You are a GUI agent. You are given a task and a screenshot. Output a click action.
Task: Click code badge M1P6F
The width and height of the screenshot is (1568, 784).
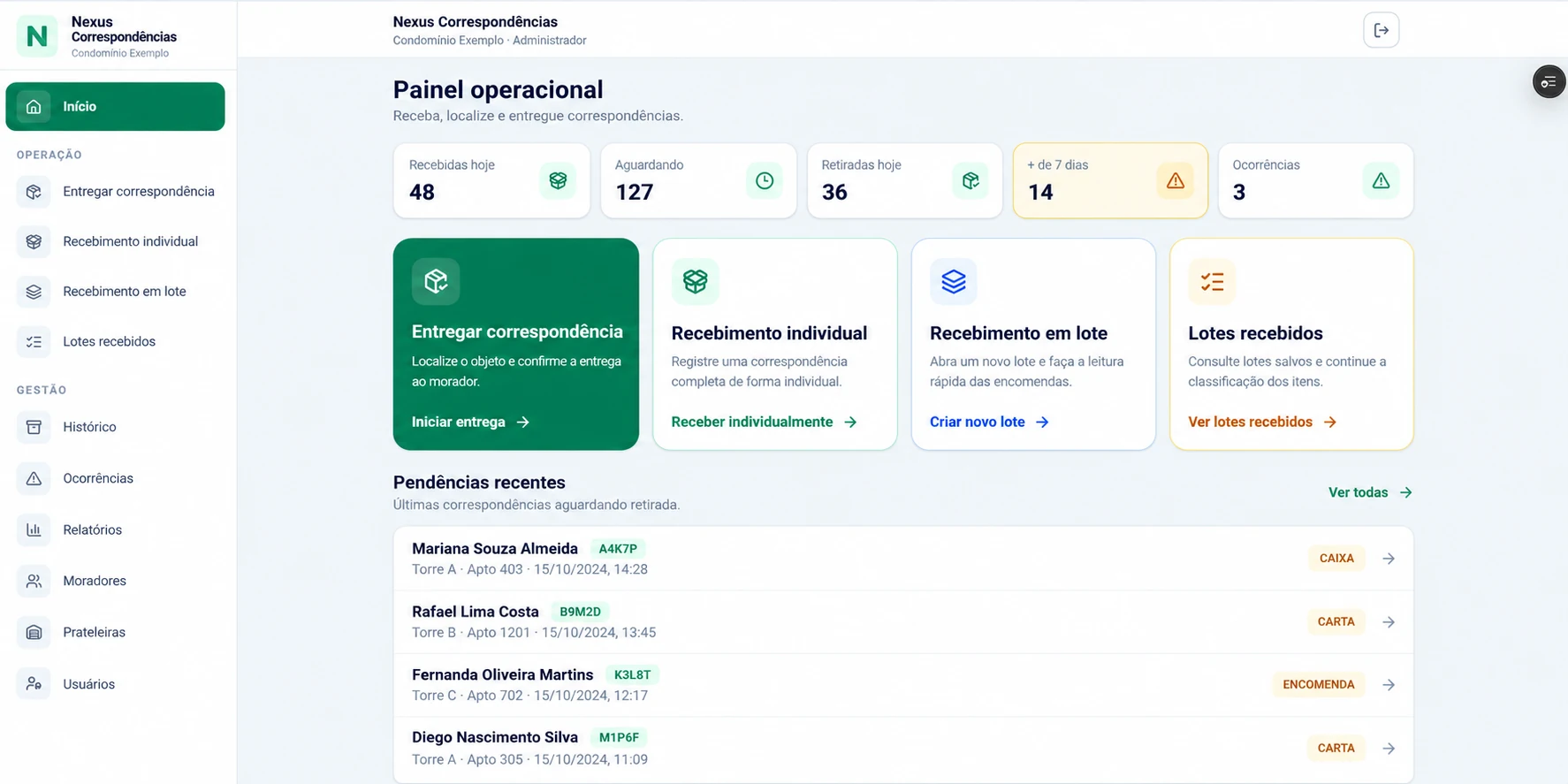click(619, 737)
